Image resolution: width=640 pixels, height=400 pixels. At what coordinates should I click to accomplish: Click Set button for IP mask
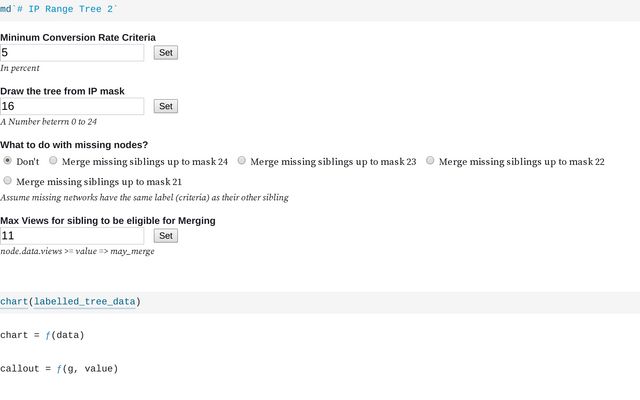coord(166,107)
